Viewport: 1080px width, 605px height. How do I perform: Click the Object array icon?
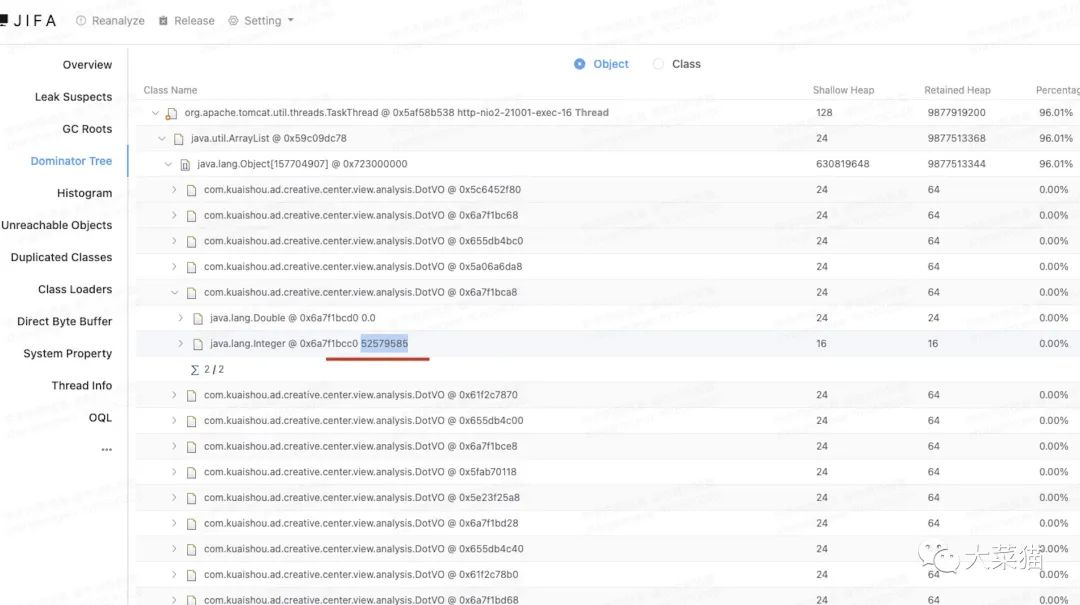click(x=185, y=165)
